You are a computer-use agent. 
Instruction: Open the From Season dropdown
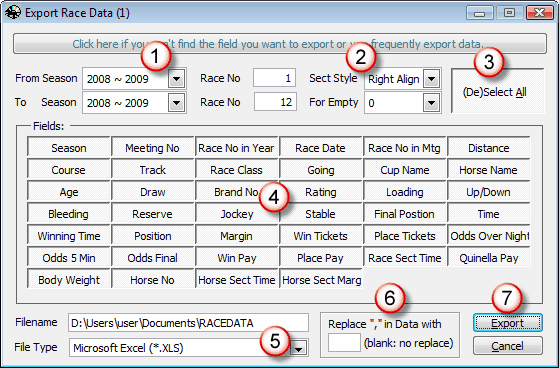[x=177, y=78]
